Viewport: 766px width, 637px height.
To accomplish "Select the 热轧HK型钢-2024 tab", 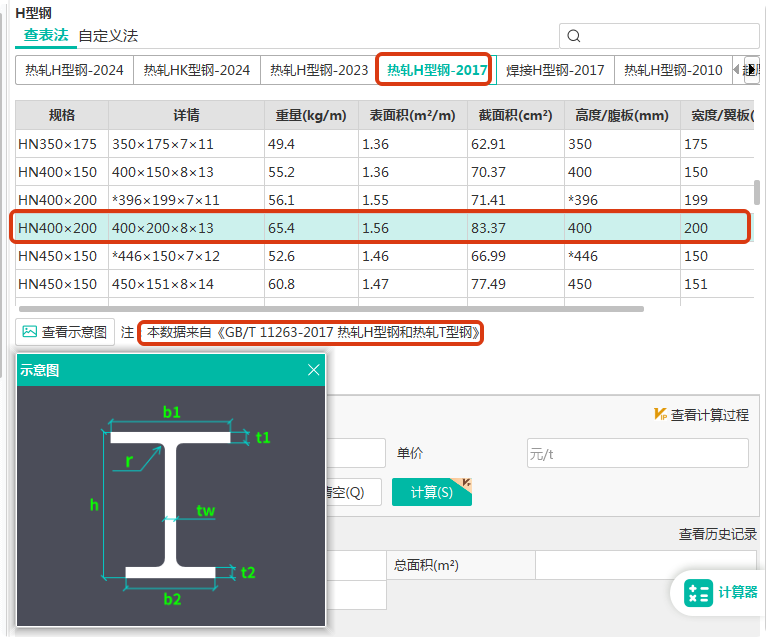I will coord(196,70).
